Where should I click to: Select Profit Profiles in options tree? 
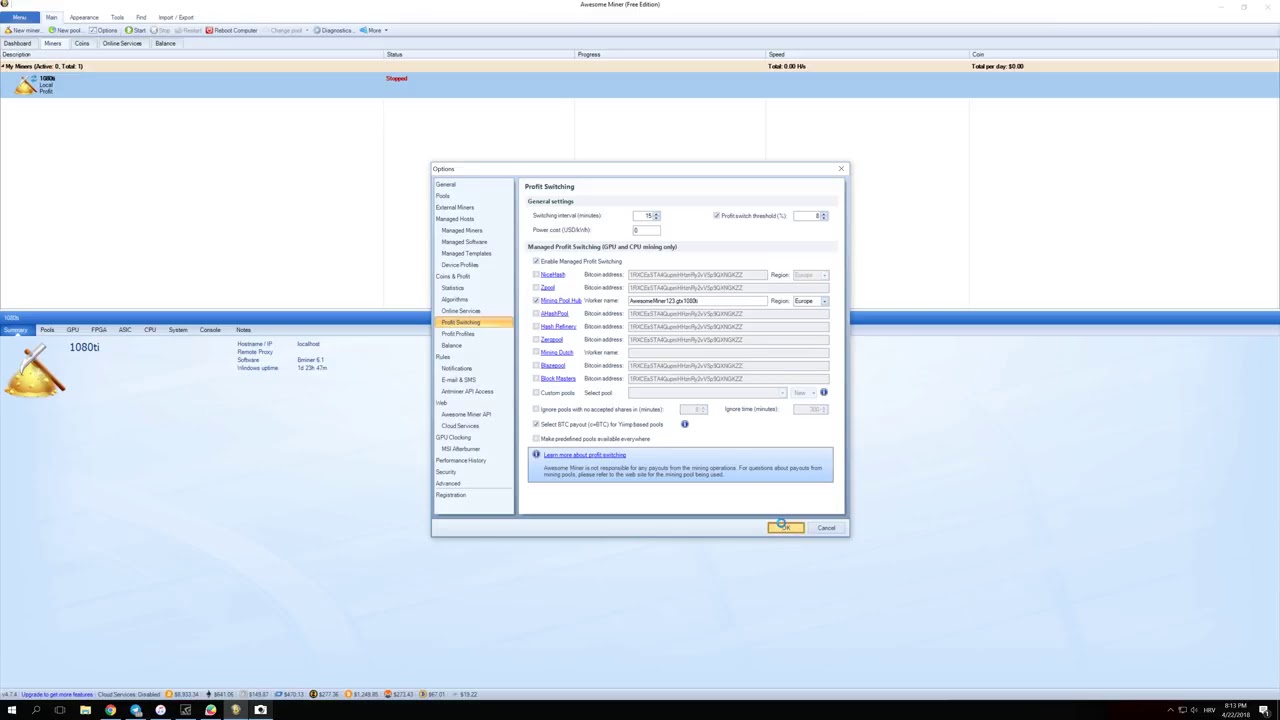click(458, 334)
